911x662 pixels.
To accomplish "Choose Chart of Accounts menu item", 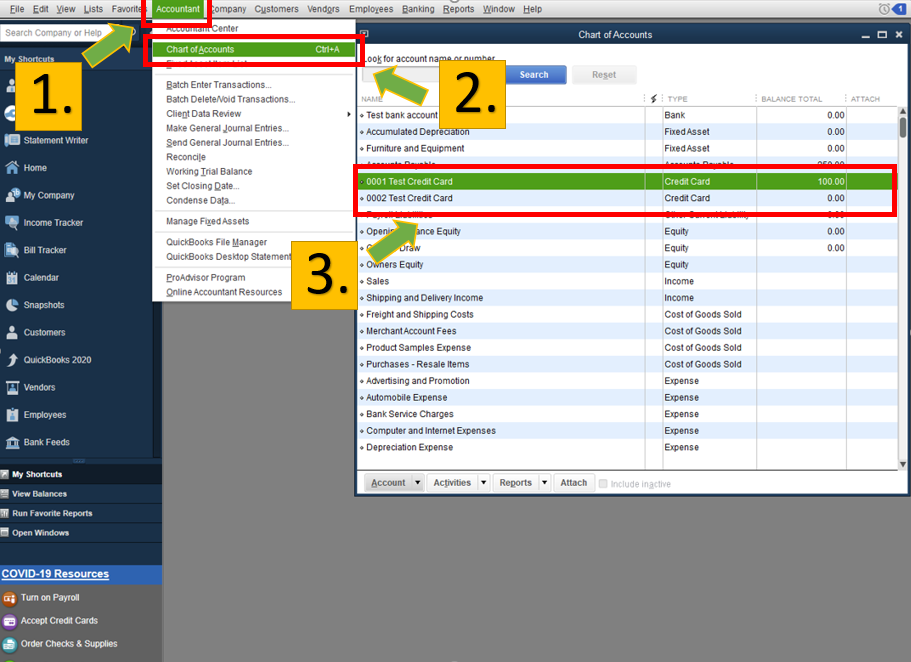I will pos(254,49).
